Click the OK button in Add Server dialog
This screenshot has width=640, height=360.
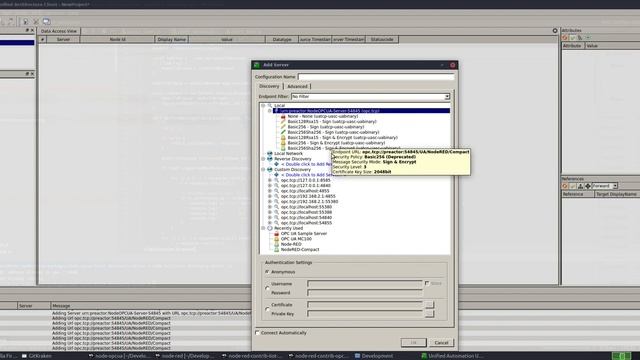click(413, 342)
